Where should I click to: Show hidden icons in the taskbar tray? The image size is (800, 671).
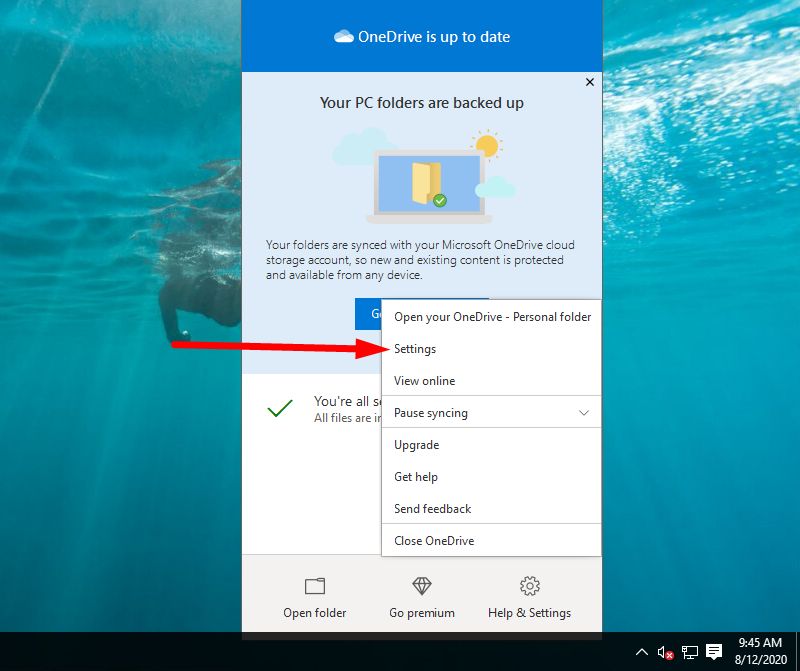pos(641,652)
